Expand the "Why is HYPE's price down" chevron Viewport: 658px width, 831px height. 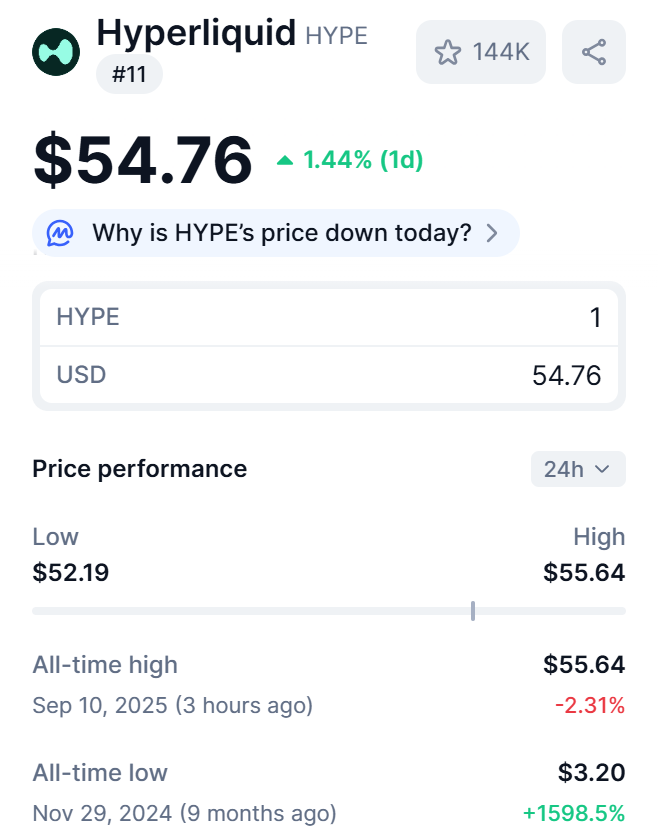(492, 234)
